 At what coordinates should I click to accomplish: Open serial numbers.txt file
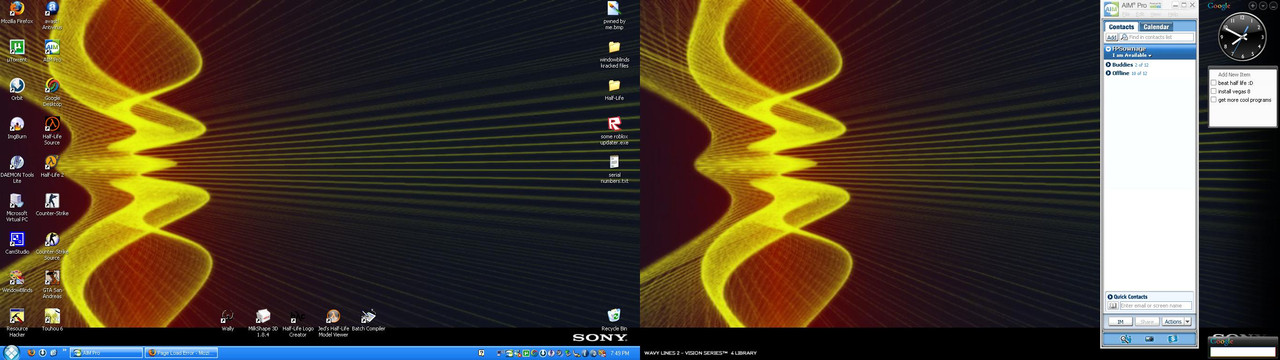(614, 169)
